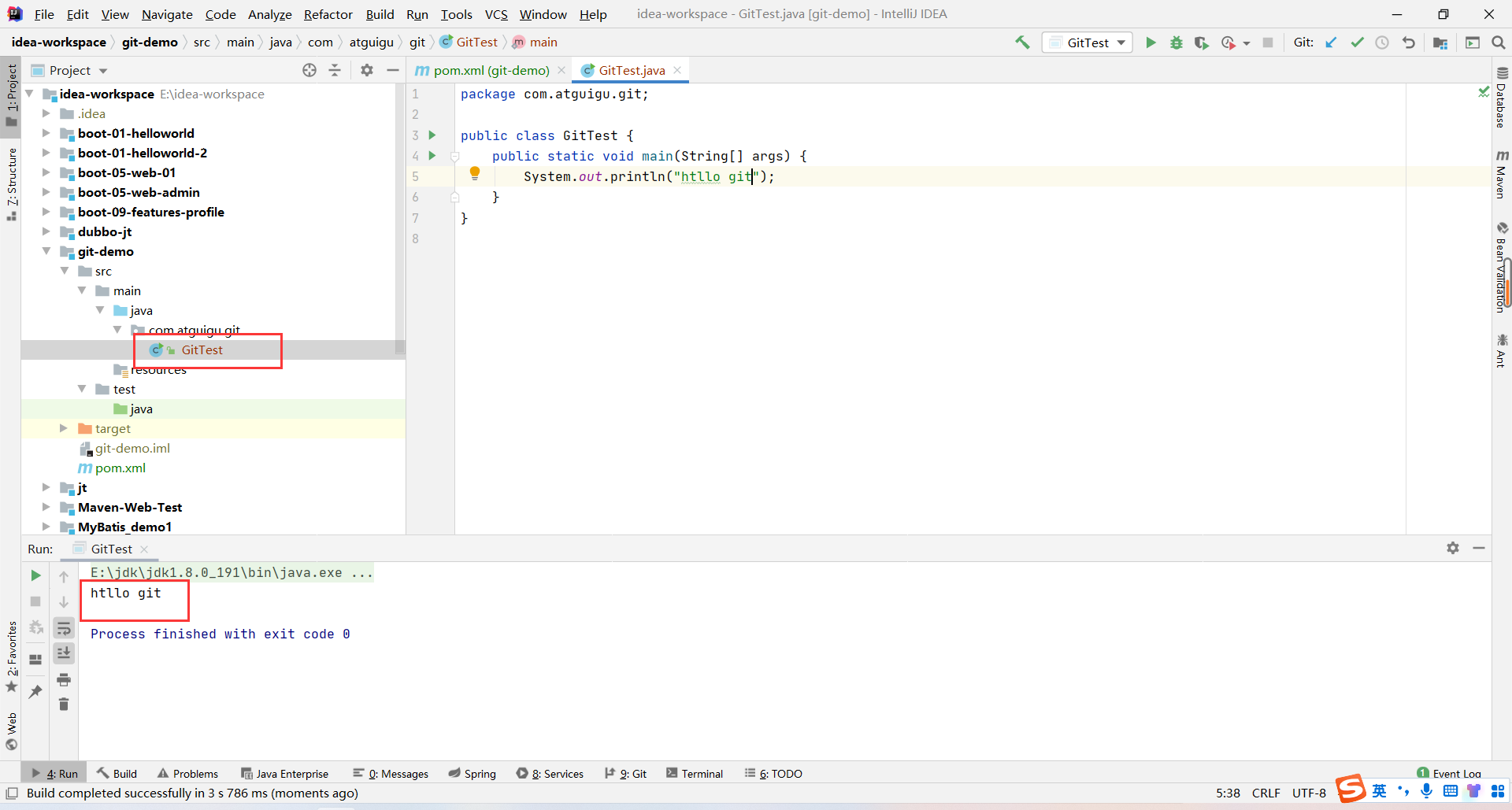
Task: Open the Problems tool window
Action: point(187,773)
